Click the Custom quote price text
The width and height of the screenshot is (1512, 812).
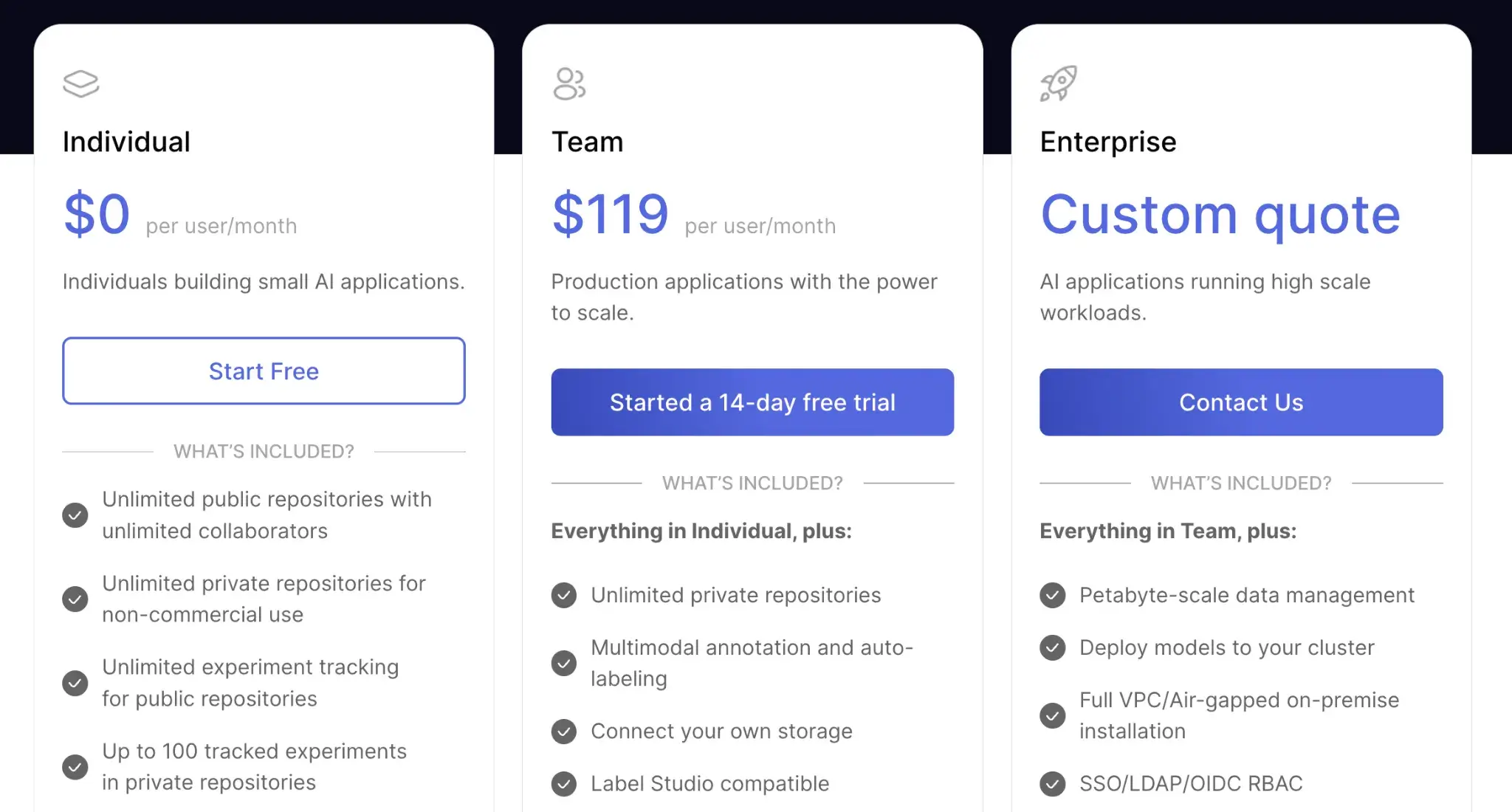[x=1220, y=215]
